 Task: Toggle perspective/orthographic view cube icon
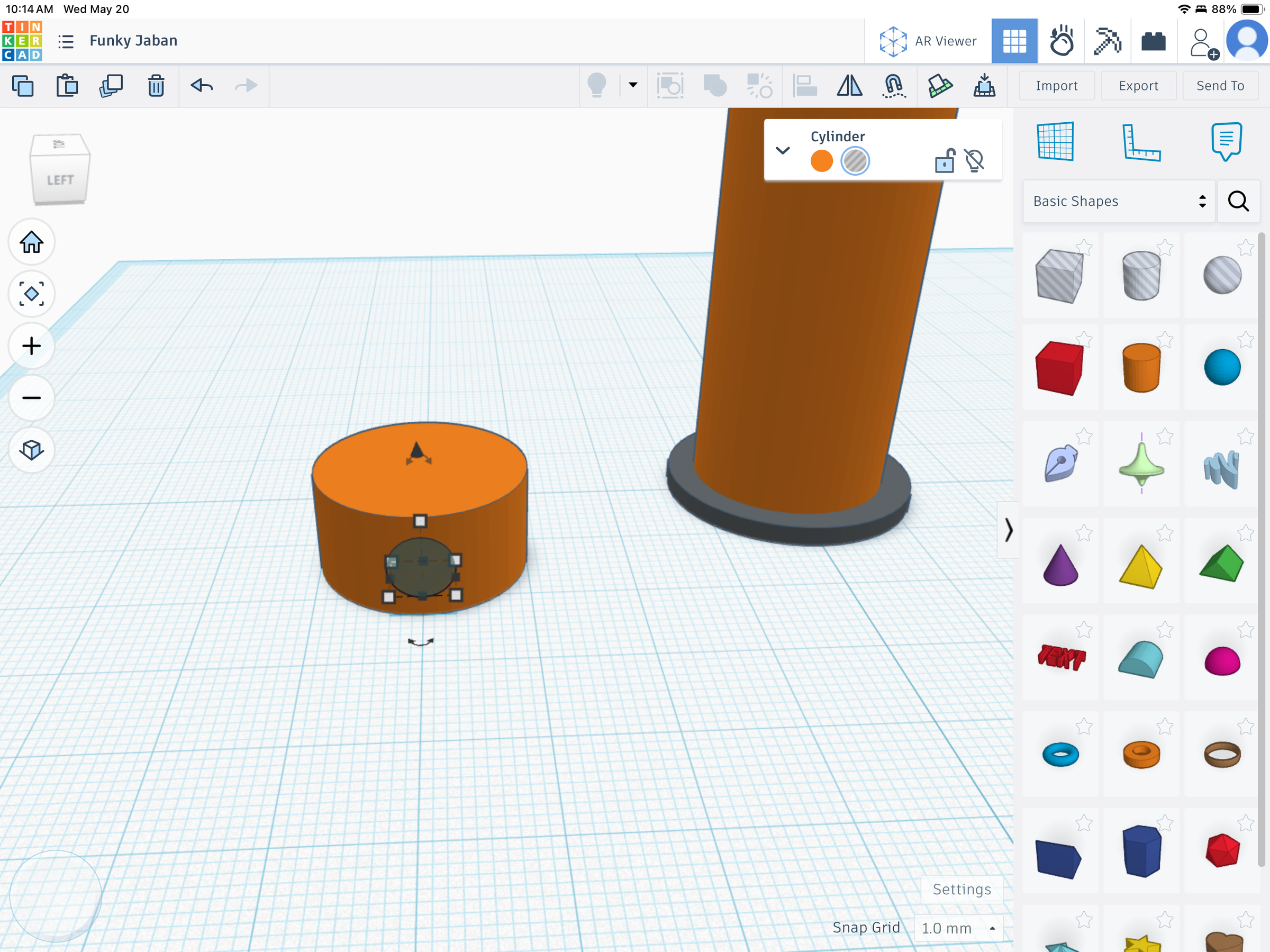pos(32,450)
